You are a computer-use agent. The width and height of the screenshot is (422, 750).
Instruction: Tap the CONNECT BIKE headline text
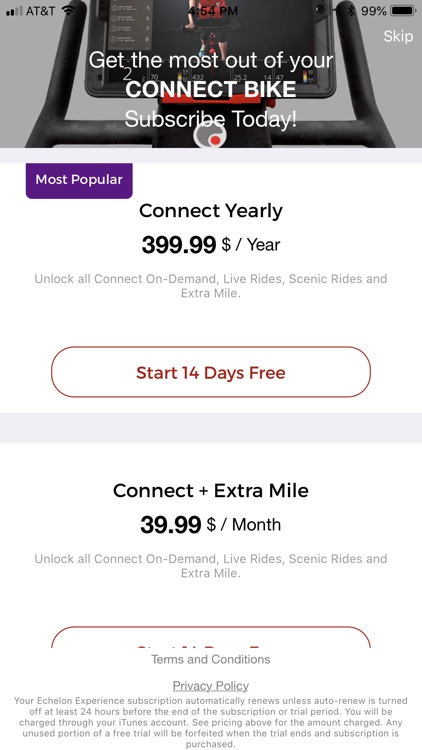211,89
